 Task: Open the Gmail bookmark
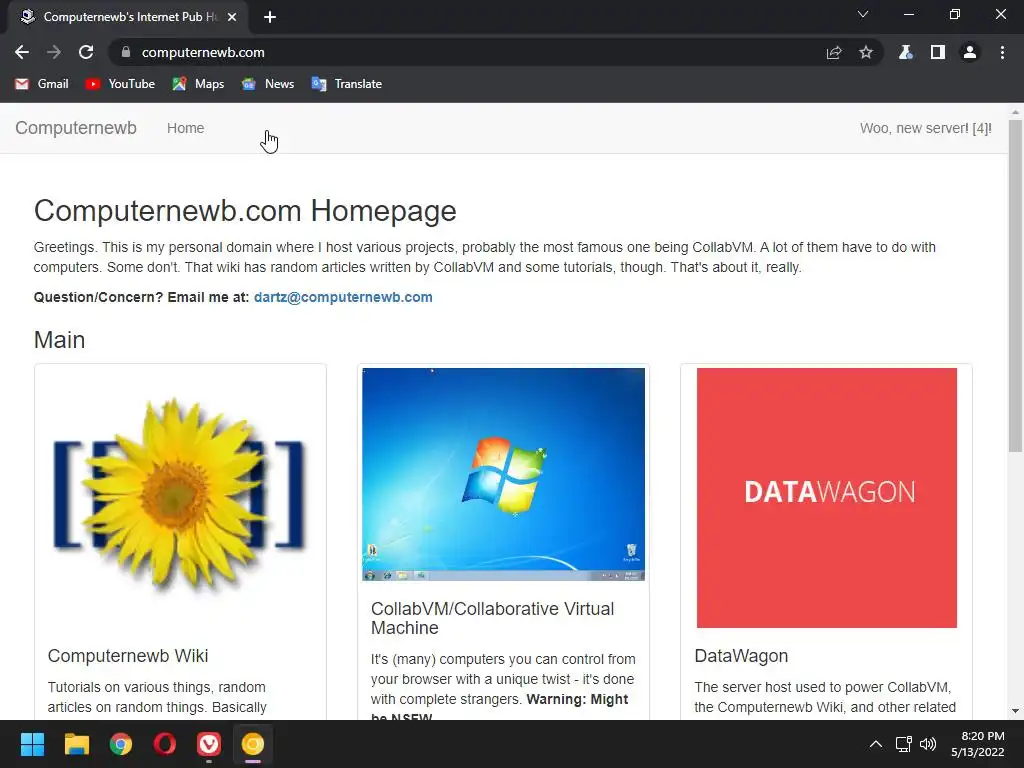pyautogui.click(x=42, y=84)
